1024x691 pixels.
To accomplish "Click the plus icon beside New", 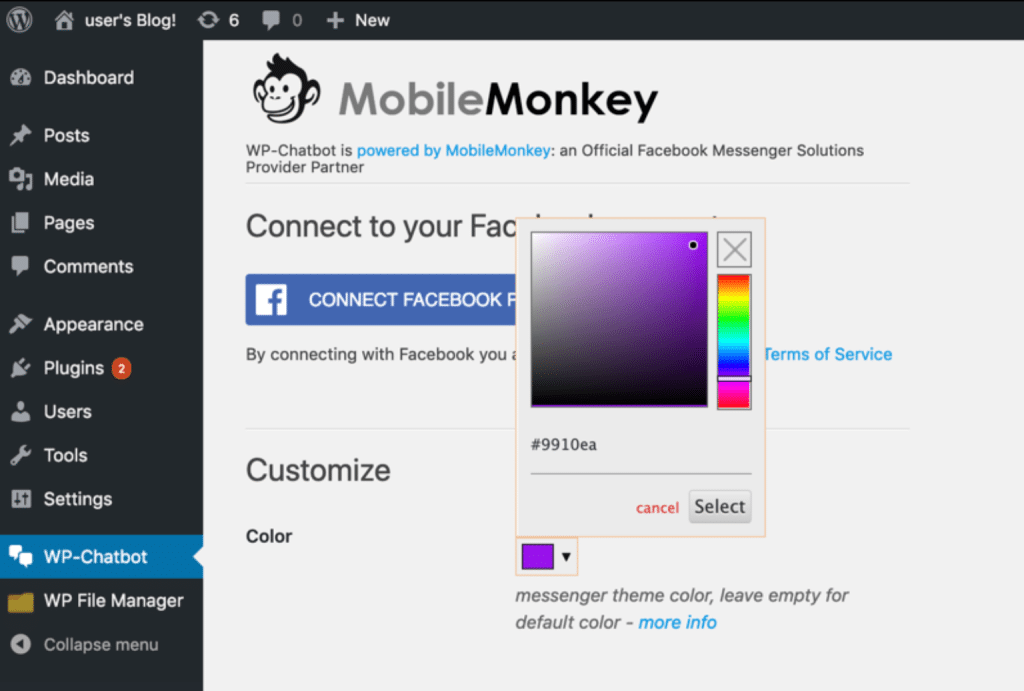I will click(x=335, y=21).
